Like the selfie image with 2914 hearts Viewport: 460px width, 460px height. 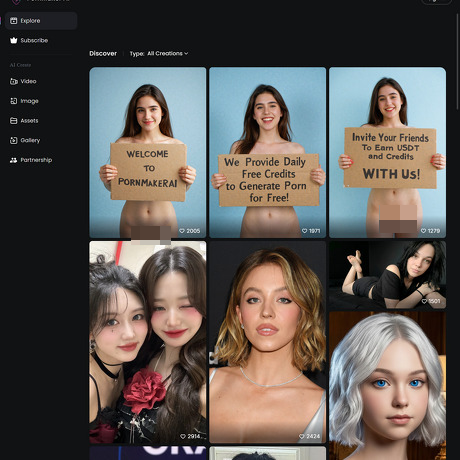(183, 436)
